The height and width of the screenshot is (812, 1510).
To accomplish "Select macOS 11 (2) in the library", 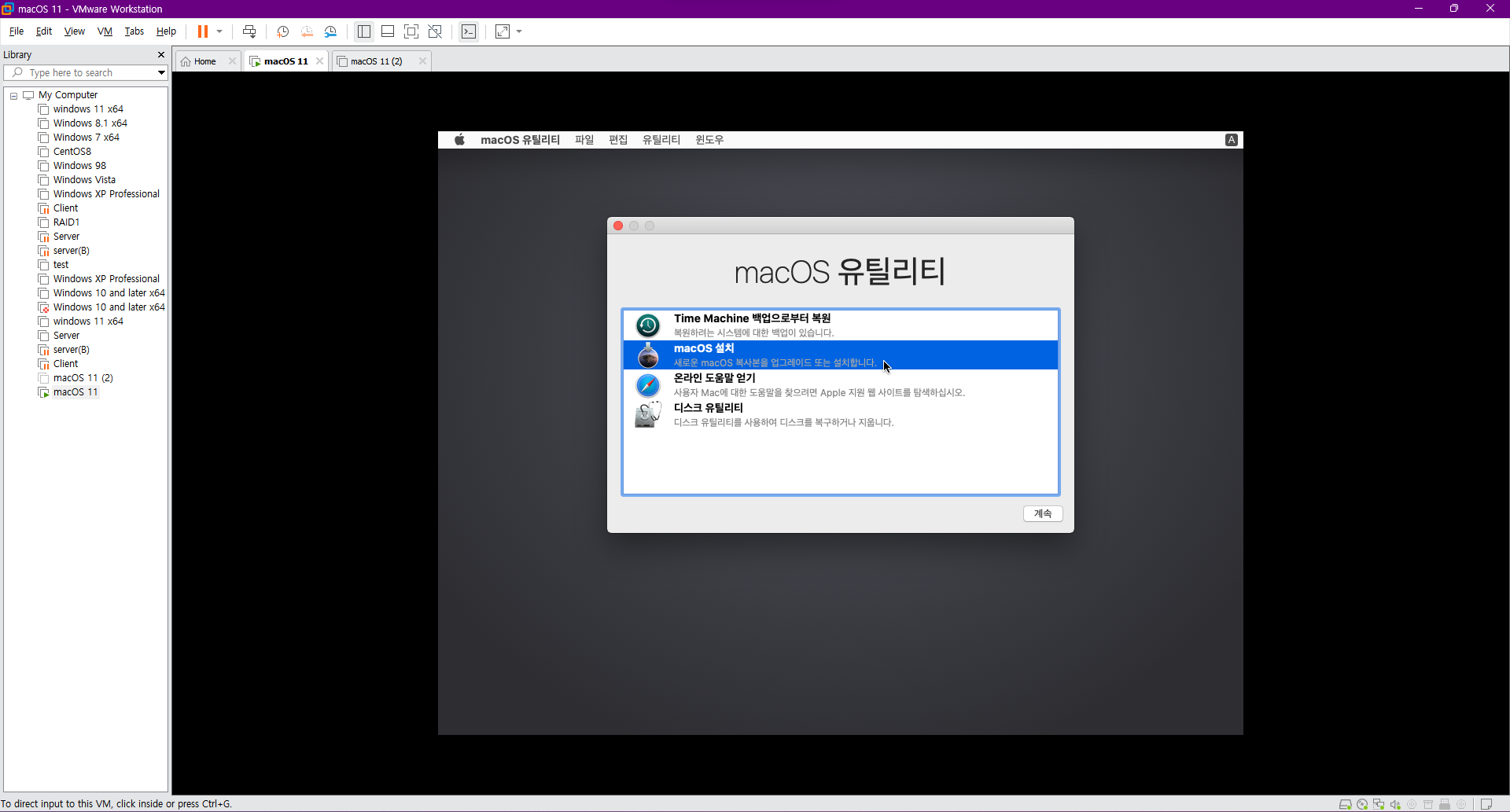I will tap(83, 378).
